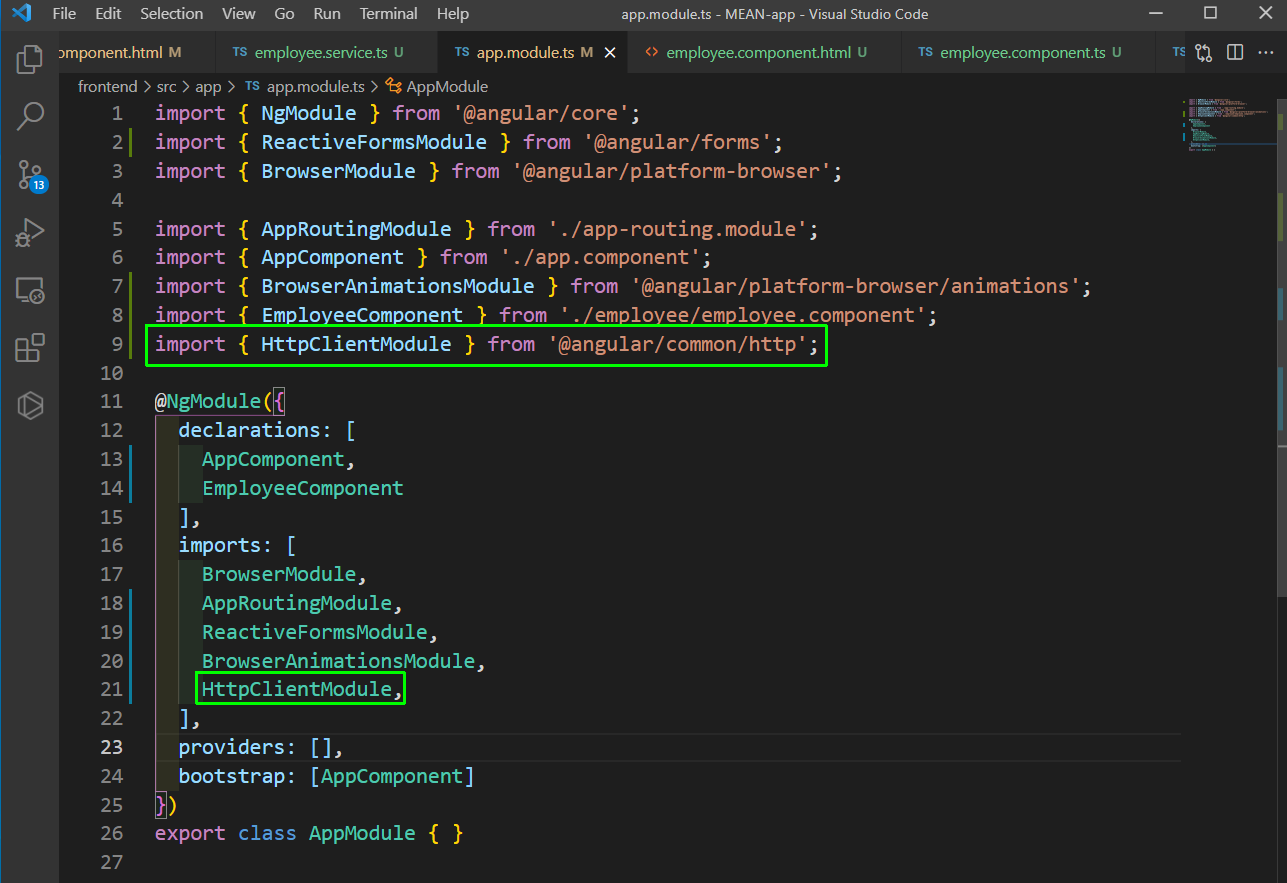Click NgModule in the line 1 import
The height and width of the screenshot is (883, 1287).
309,113
